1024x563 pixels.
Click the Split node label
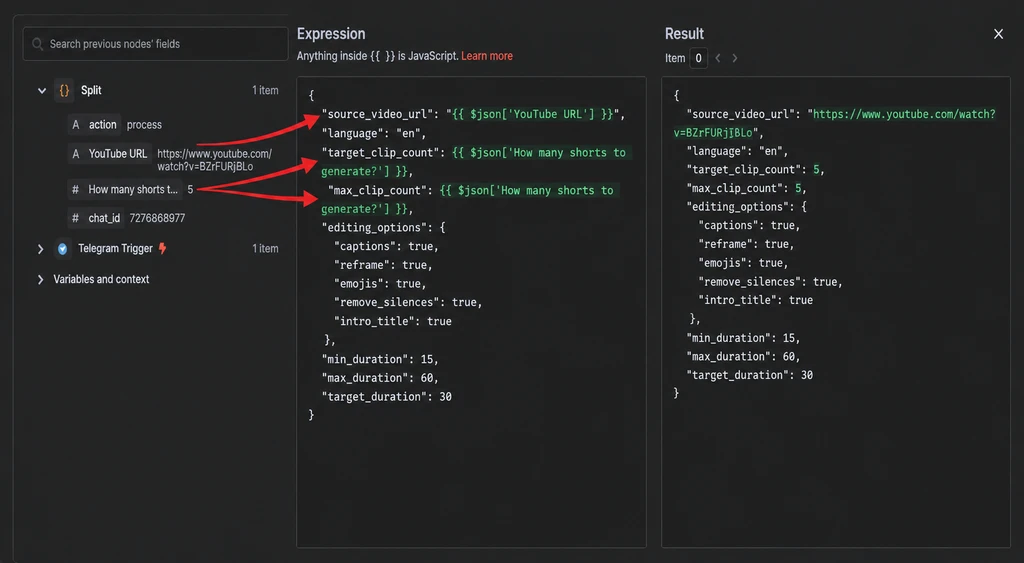pos(91,91)
